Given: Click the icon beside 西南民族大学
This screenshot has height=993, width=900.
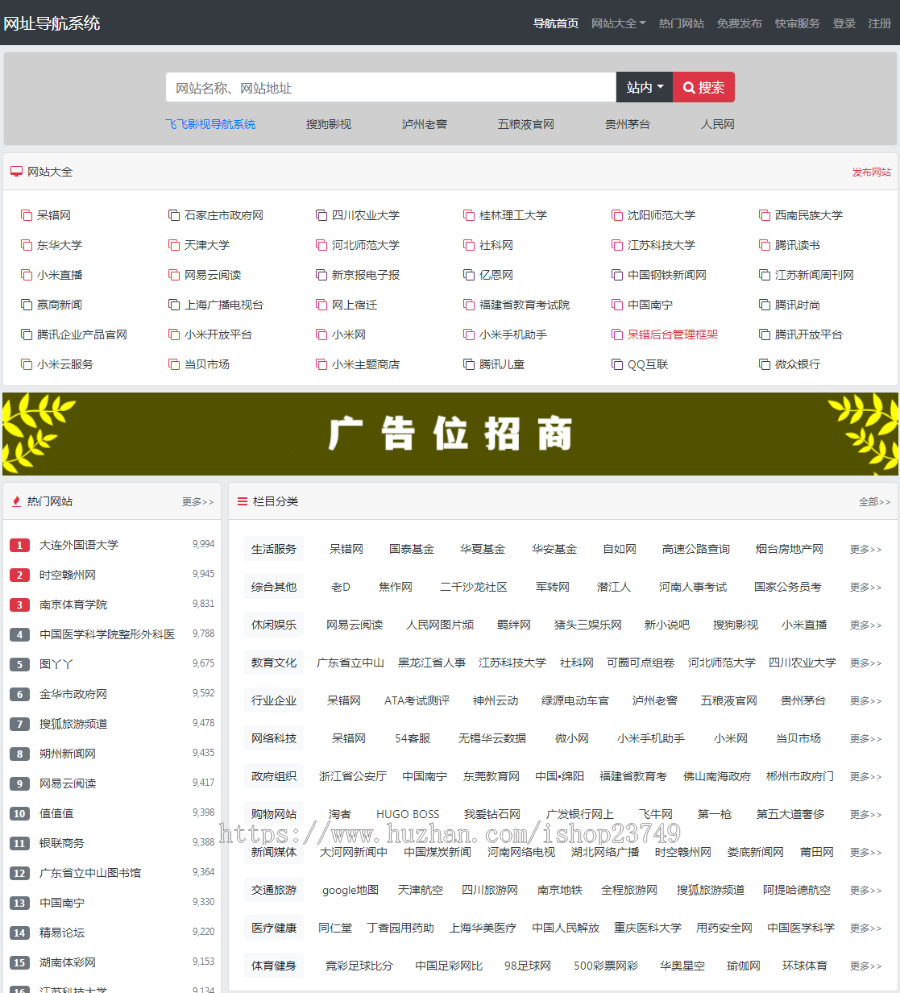Looking at the screenshot, I should click(764, 215).
